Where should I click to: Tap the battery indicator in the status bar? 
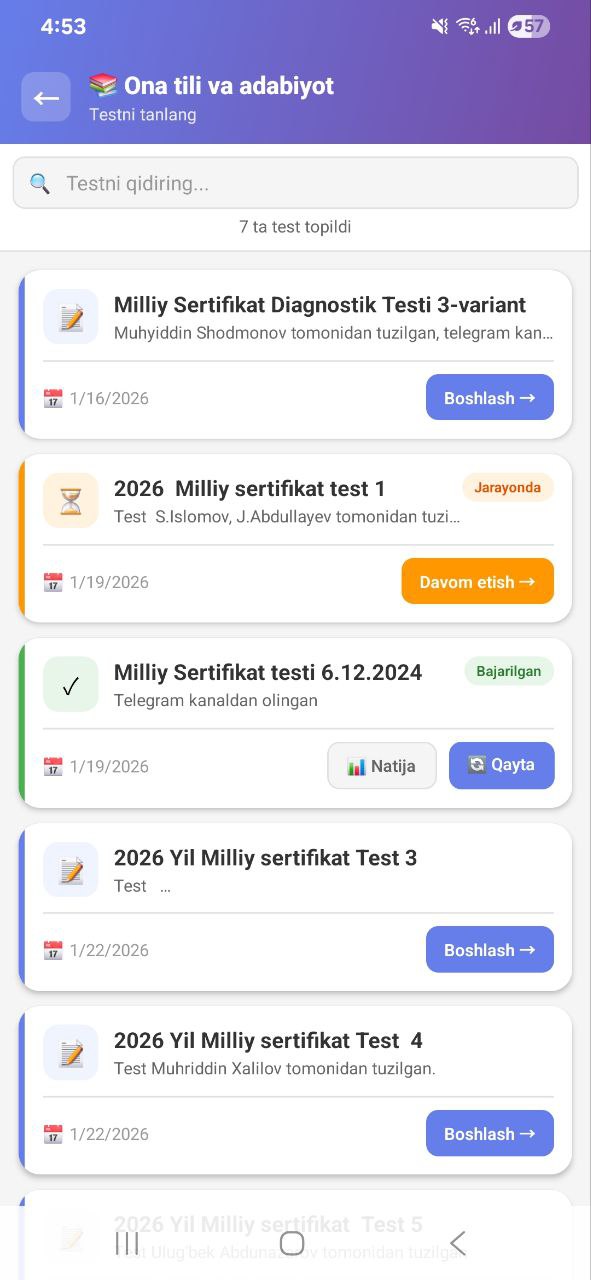click(526, 27)
